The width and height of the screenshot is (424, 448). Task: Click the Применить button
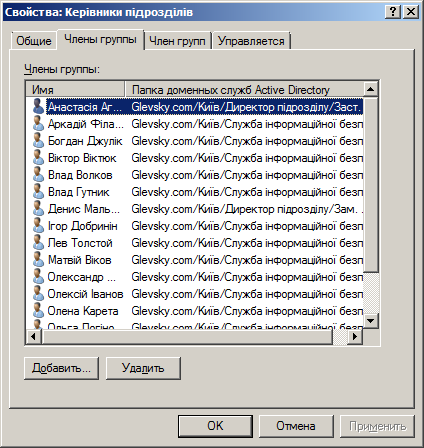377,426
